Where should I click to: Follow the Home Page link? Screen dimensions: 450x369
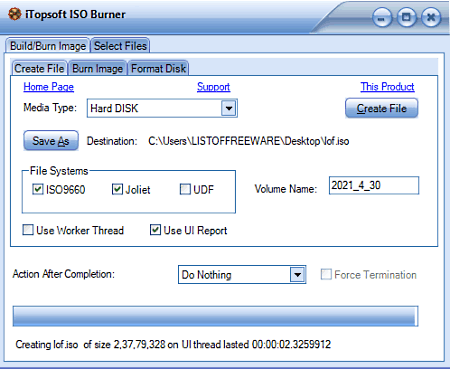(49, 87)
